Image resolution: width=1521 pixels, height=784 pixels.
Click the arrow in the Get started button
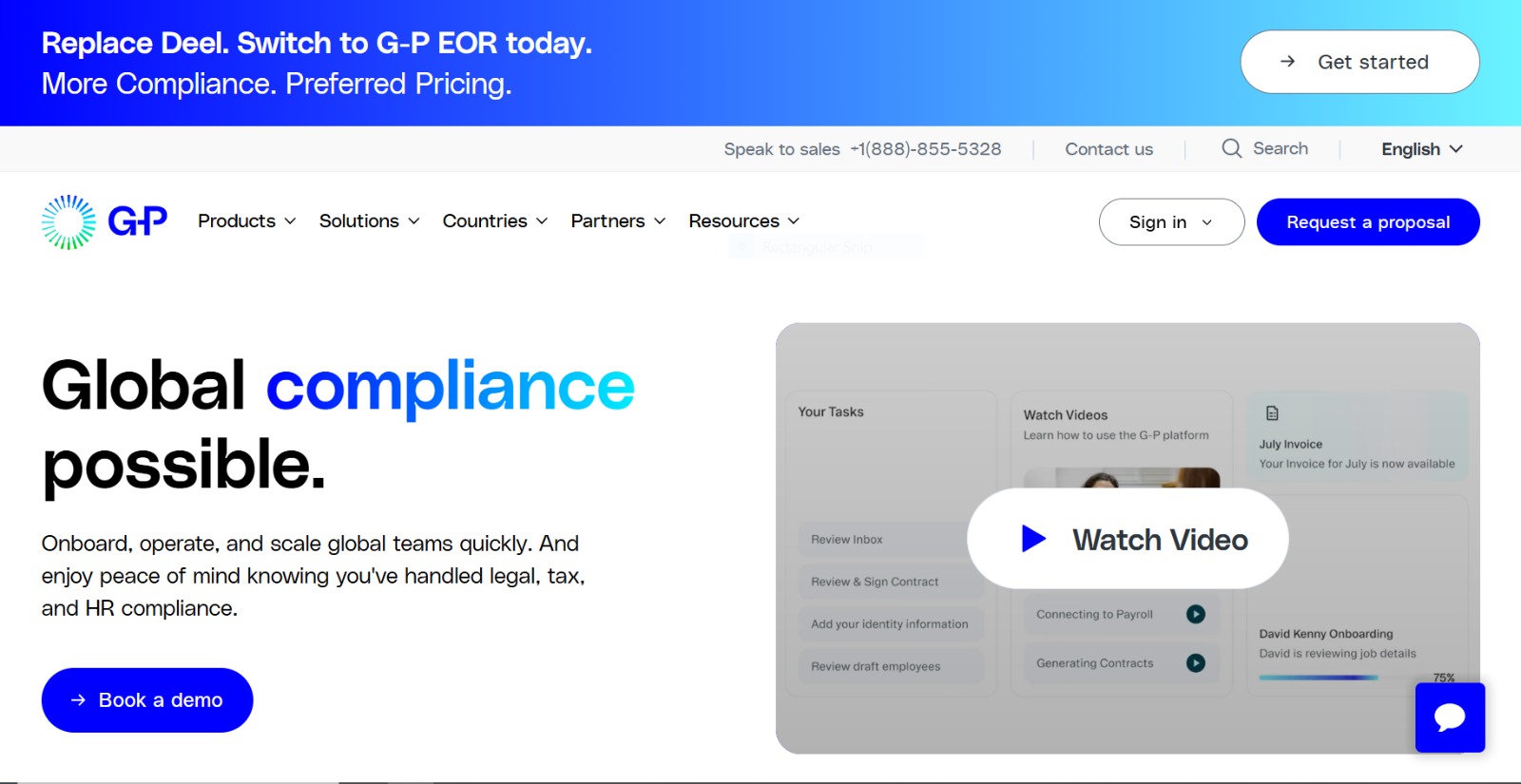(x=1287, y=62)
